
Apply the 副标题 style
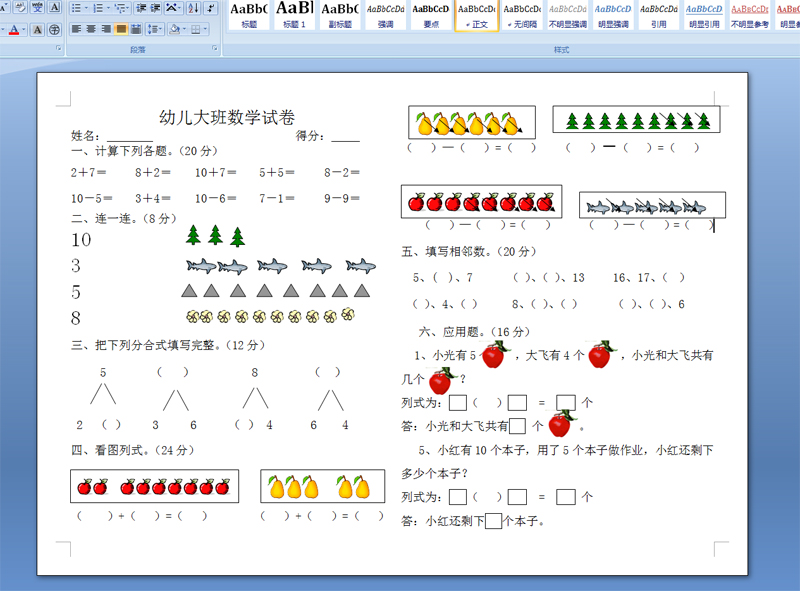pyautogui.click(x=340, y=15)
